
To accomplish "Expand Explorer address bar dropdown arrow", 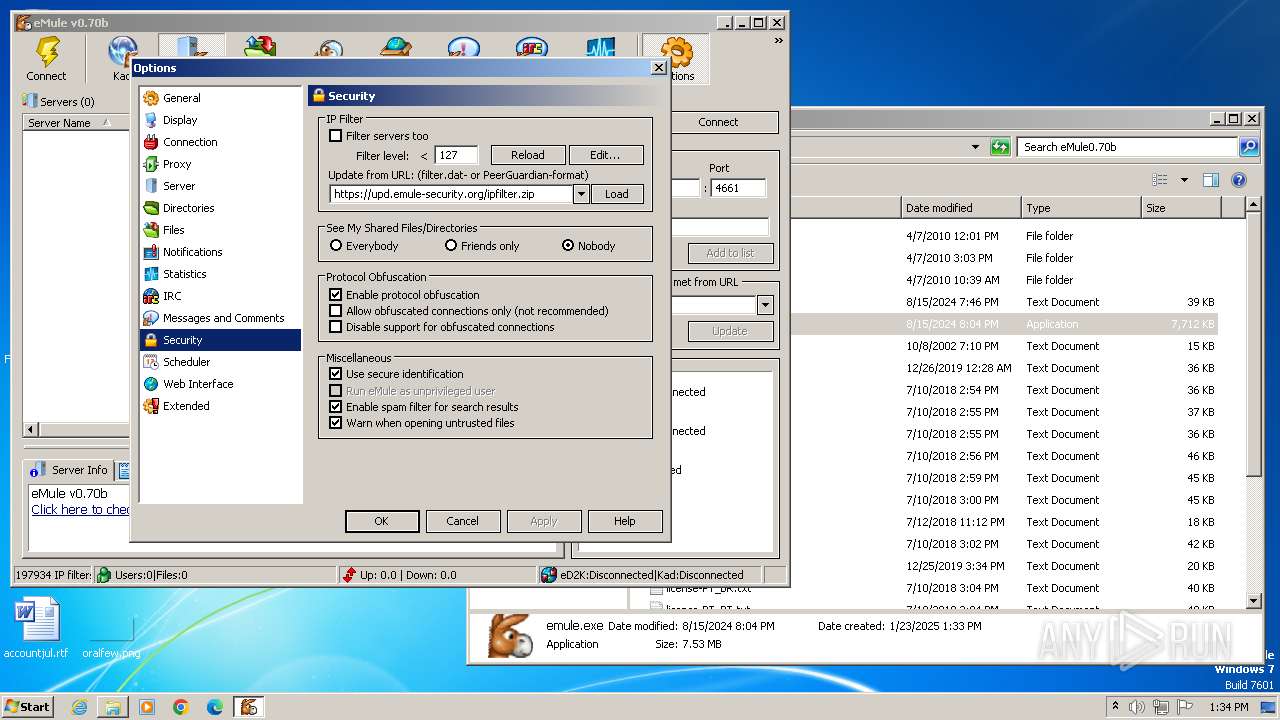I will coord(975,147).
